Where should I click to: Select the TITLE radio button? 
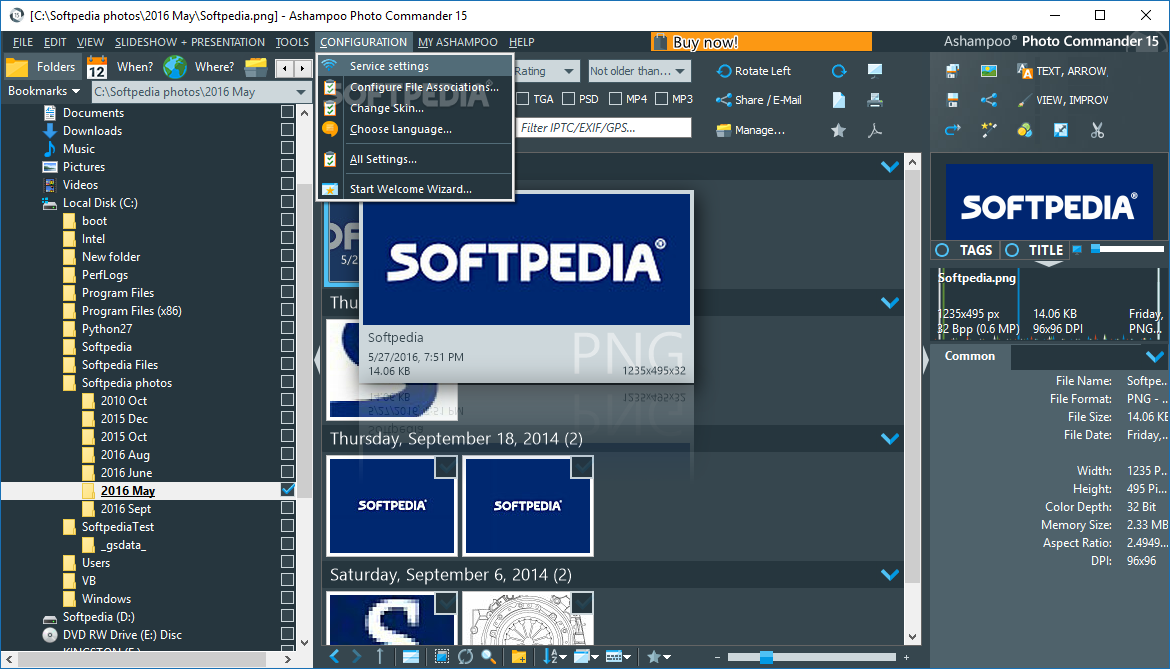(x=1012, y=250)
